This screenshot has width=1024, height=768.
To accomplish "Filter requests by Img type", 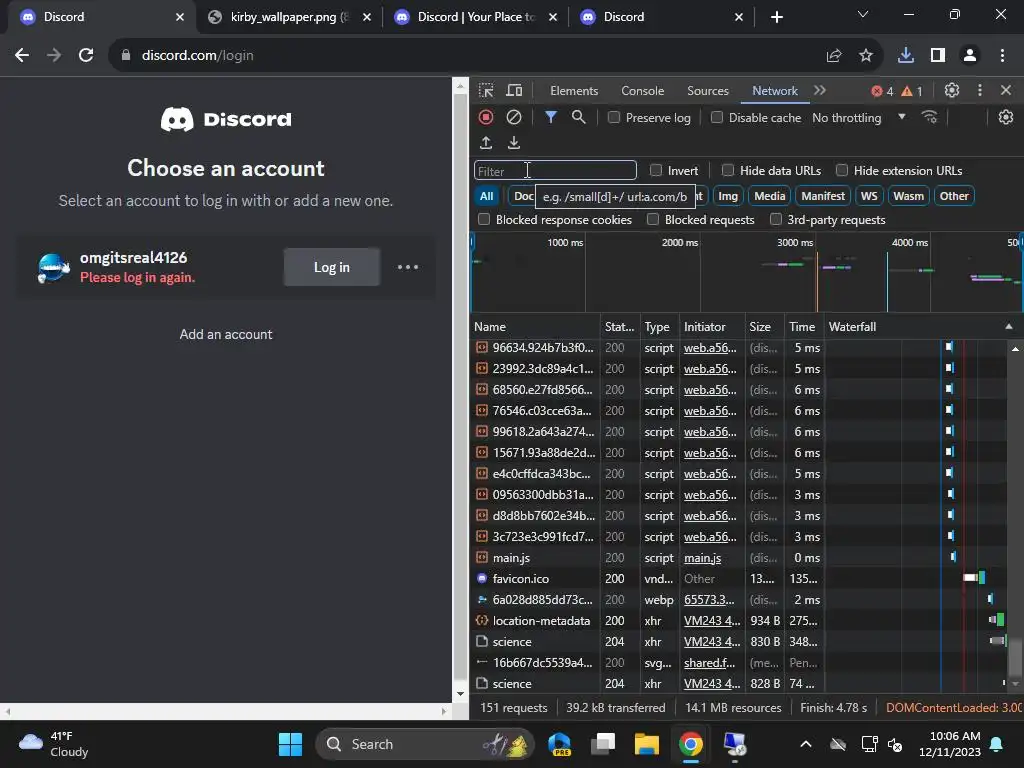I will (728, 196).
